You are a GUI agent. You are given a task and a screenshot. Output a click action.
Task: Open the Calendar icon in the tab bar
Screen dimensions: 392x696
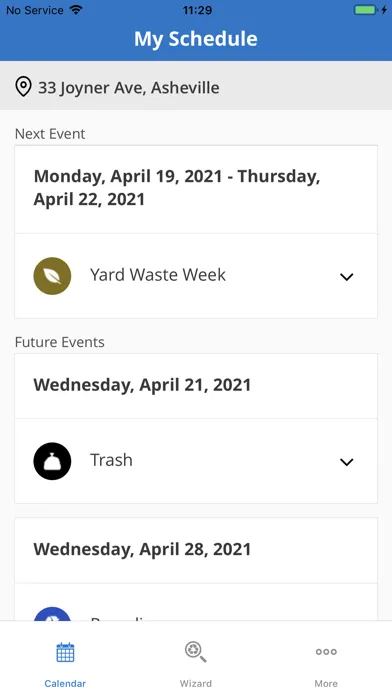coord(65,652)
